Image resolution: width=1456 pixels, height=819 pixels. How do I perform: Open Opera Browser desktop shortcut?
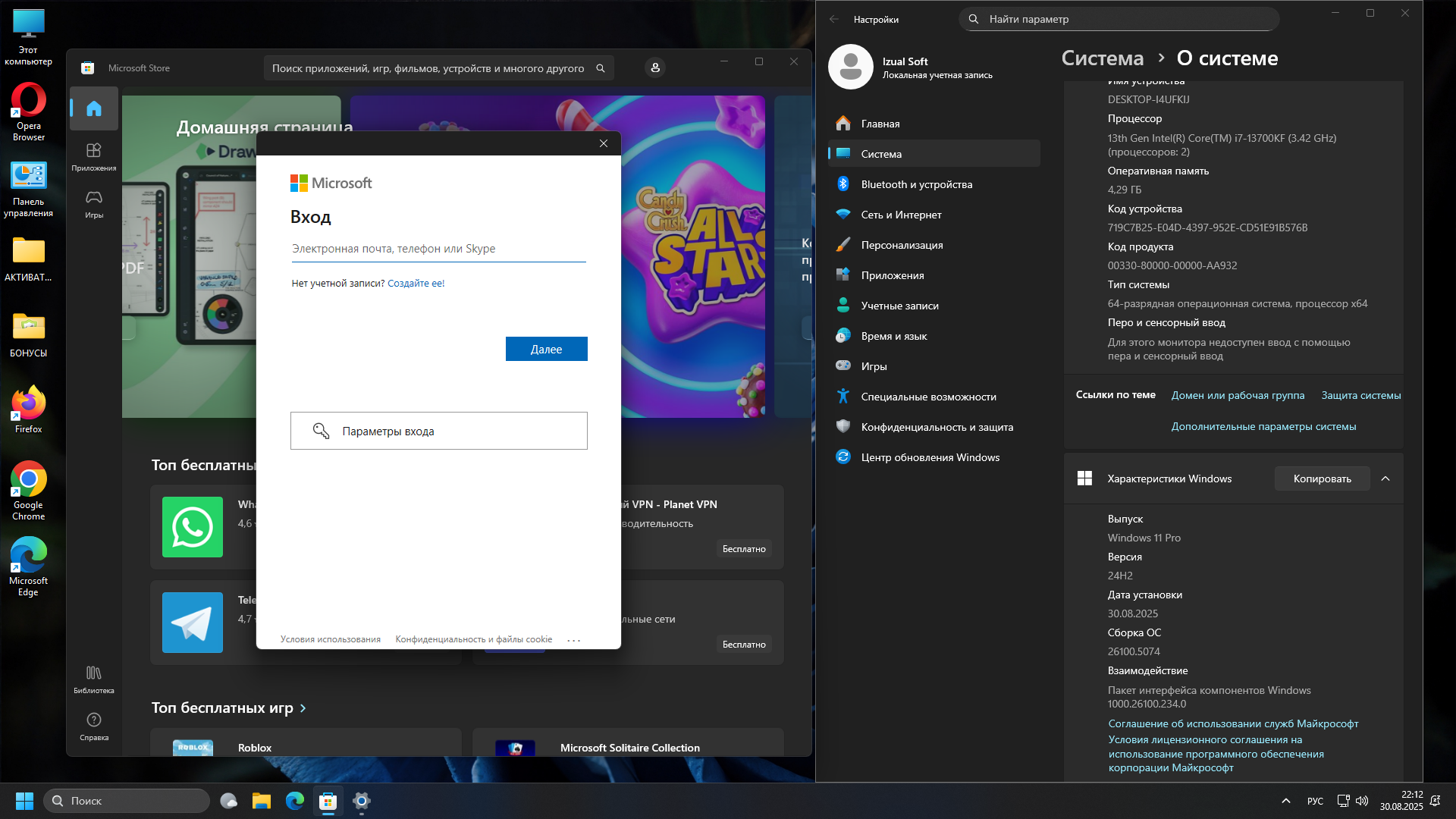coord(29,112)
